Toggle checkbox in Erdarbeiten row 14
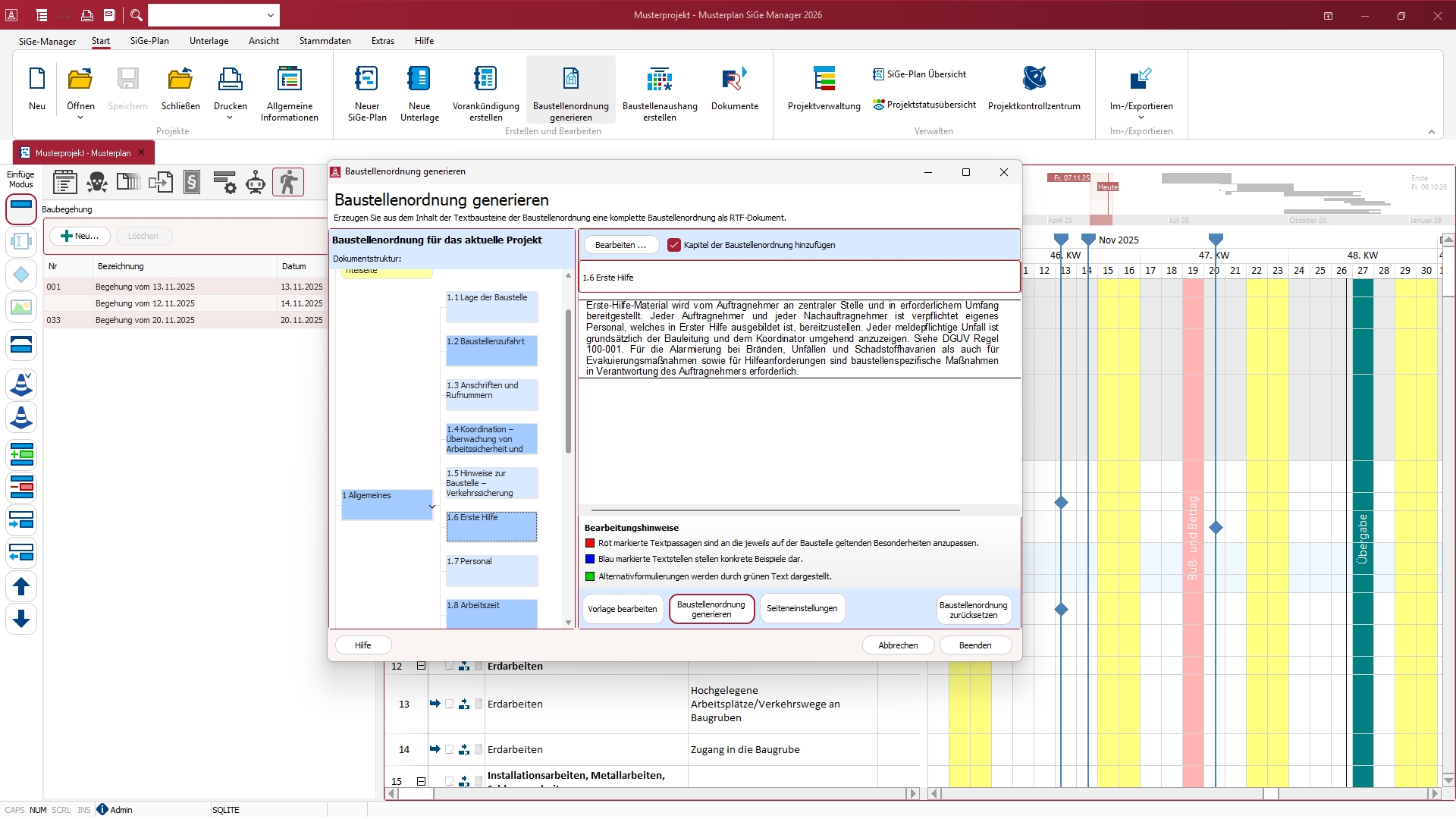The width and height of the screenshot is (1456, 819). pyautogui.click(x=450, y=750)
